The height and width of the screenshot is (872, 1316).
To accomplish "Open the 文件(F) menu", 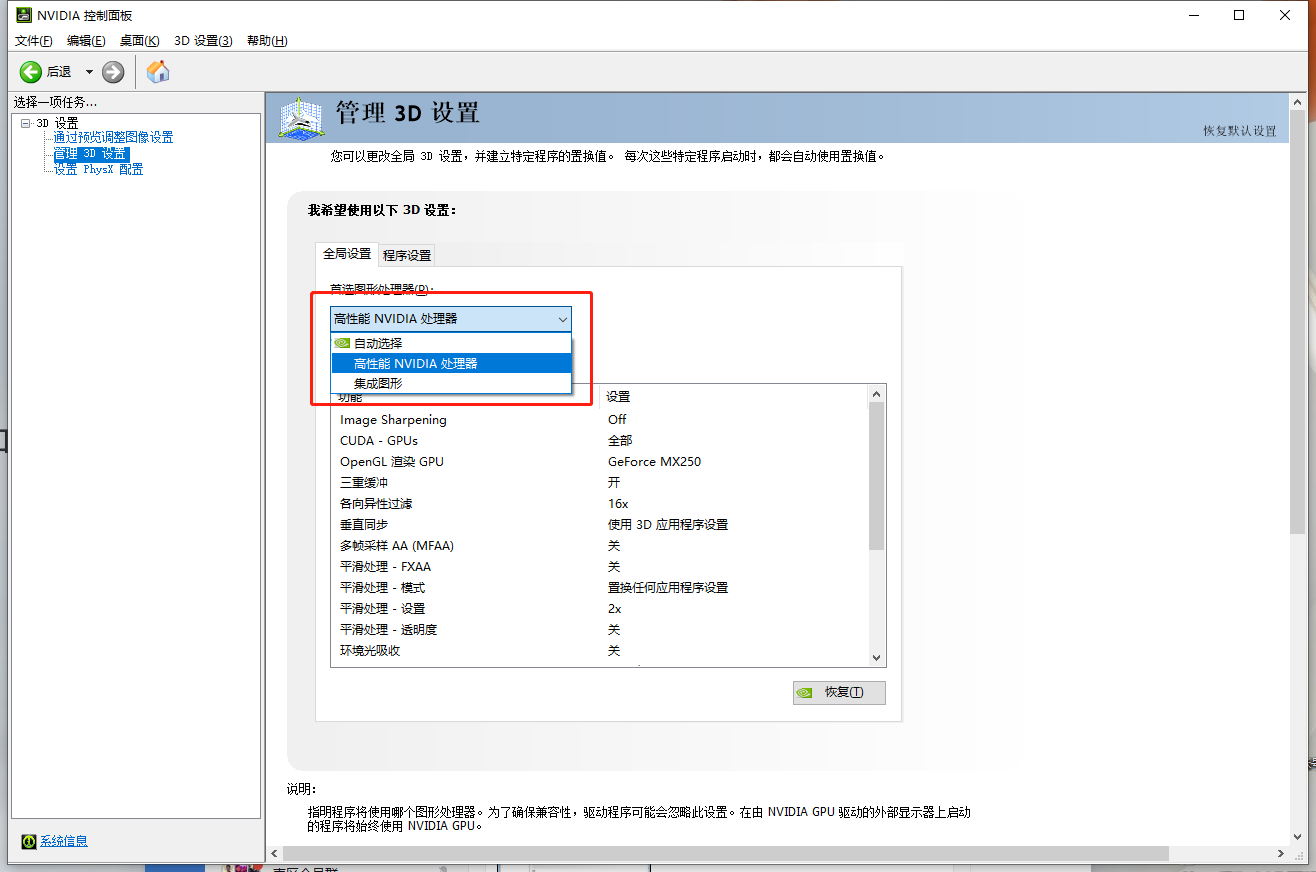I will coord(33,40).
